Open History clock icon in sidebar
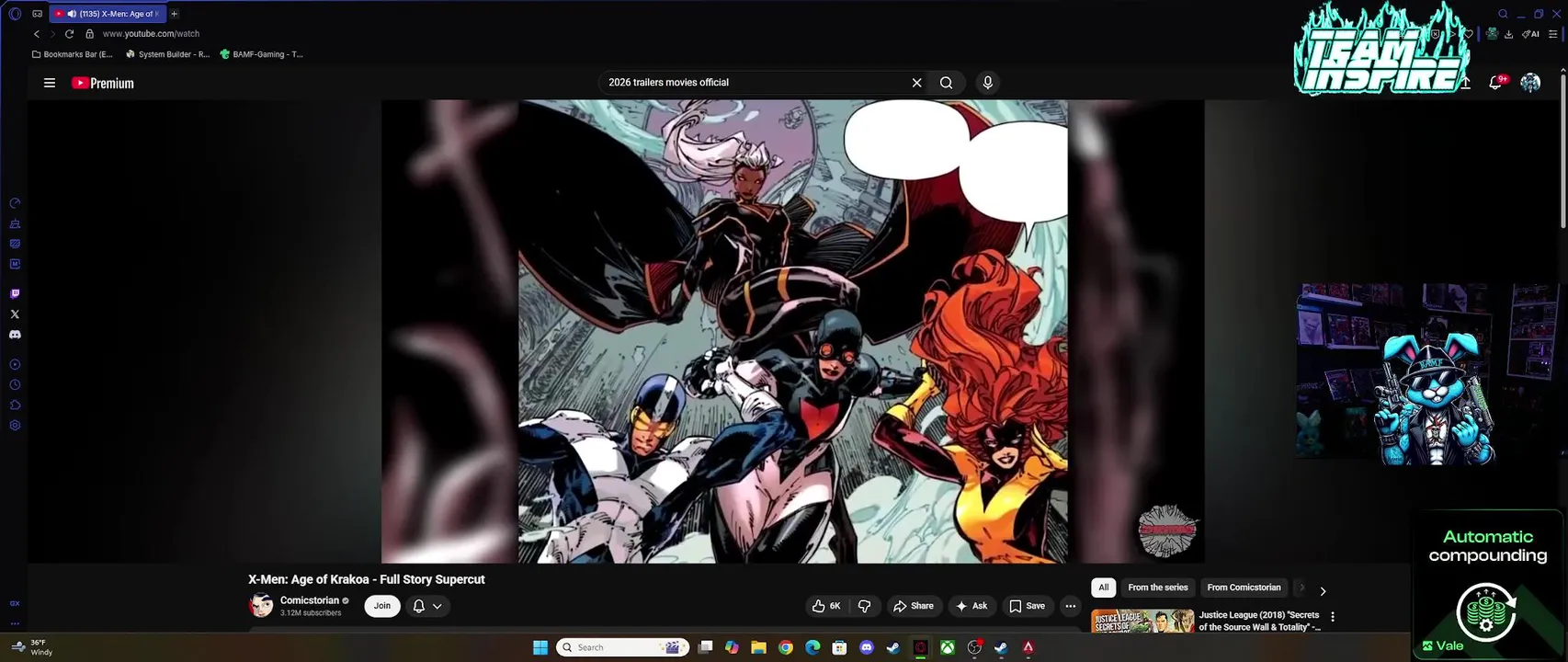This screenshot has width=1568, height=662. pyautogui.click(x=15, y=385)
